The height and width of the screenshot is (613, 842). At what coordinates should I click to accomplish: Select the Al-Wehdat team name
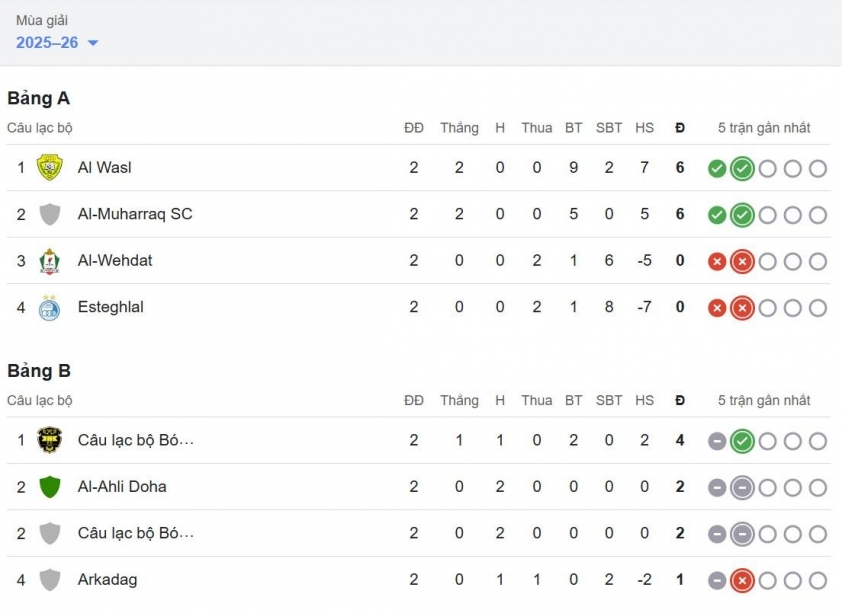click(115, 261)
